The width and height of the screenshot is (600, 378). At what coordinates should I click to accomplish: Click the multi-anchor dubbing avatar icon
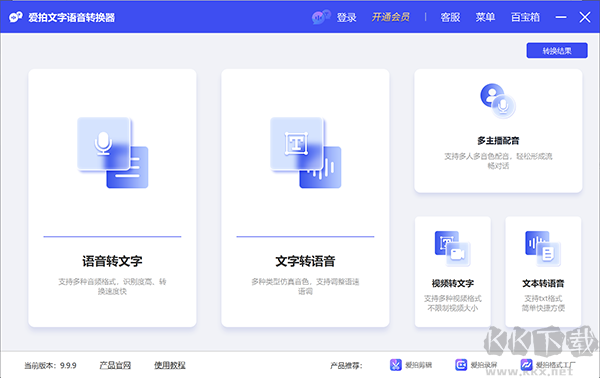pyautogui.click(x=498, y=101)
